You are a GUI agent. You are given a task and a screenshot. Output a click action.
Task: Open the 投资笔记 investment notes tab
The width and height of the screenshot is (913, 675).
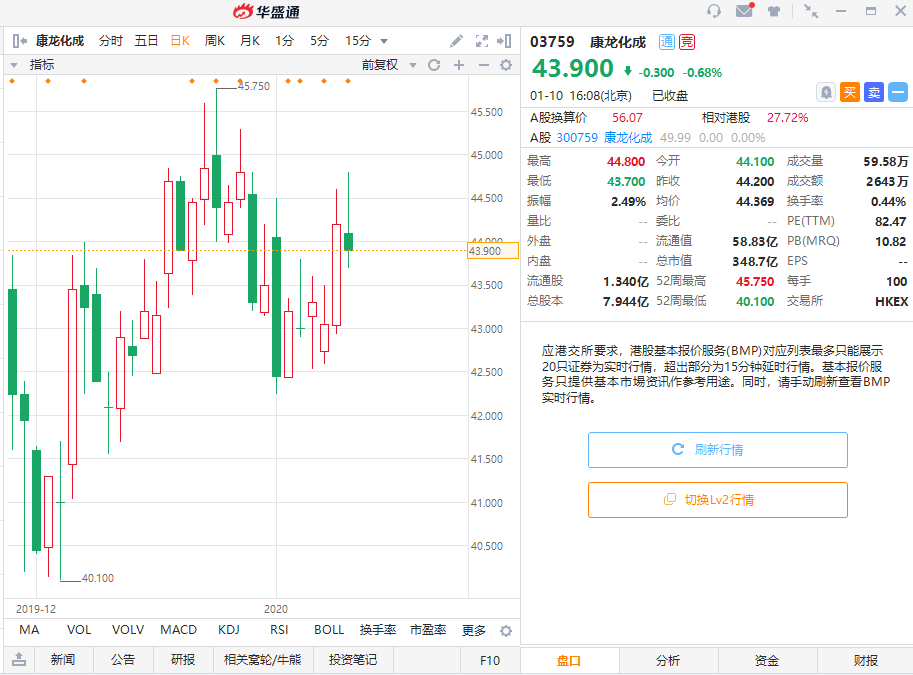[x=353, y=660]
